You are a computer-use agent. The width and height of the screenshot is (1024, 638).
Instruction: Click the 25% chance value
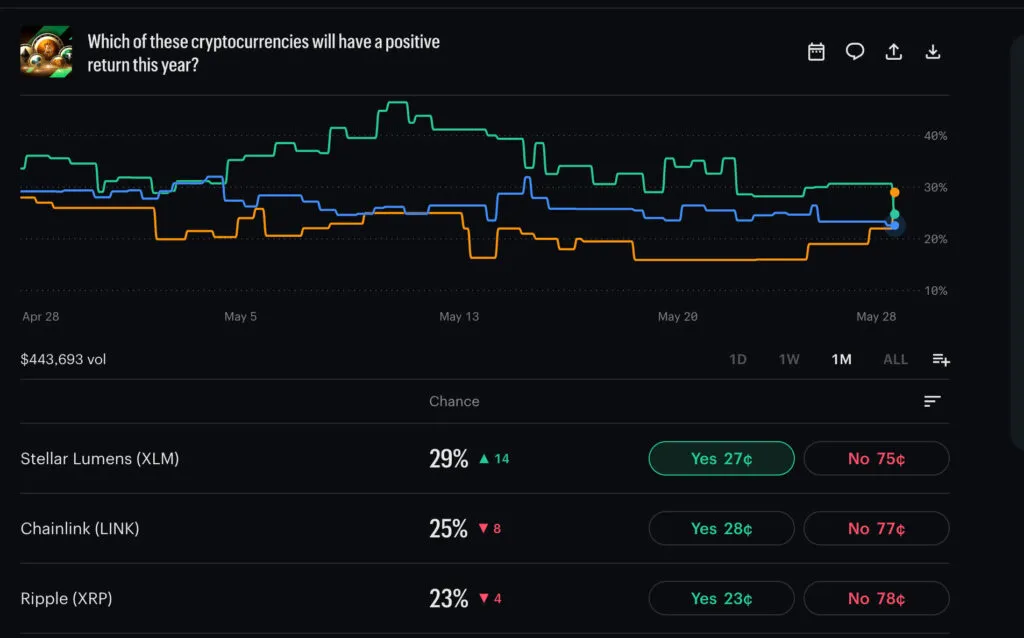pos(449,528)
